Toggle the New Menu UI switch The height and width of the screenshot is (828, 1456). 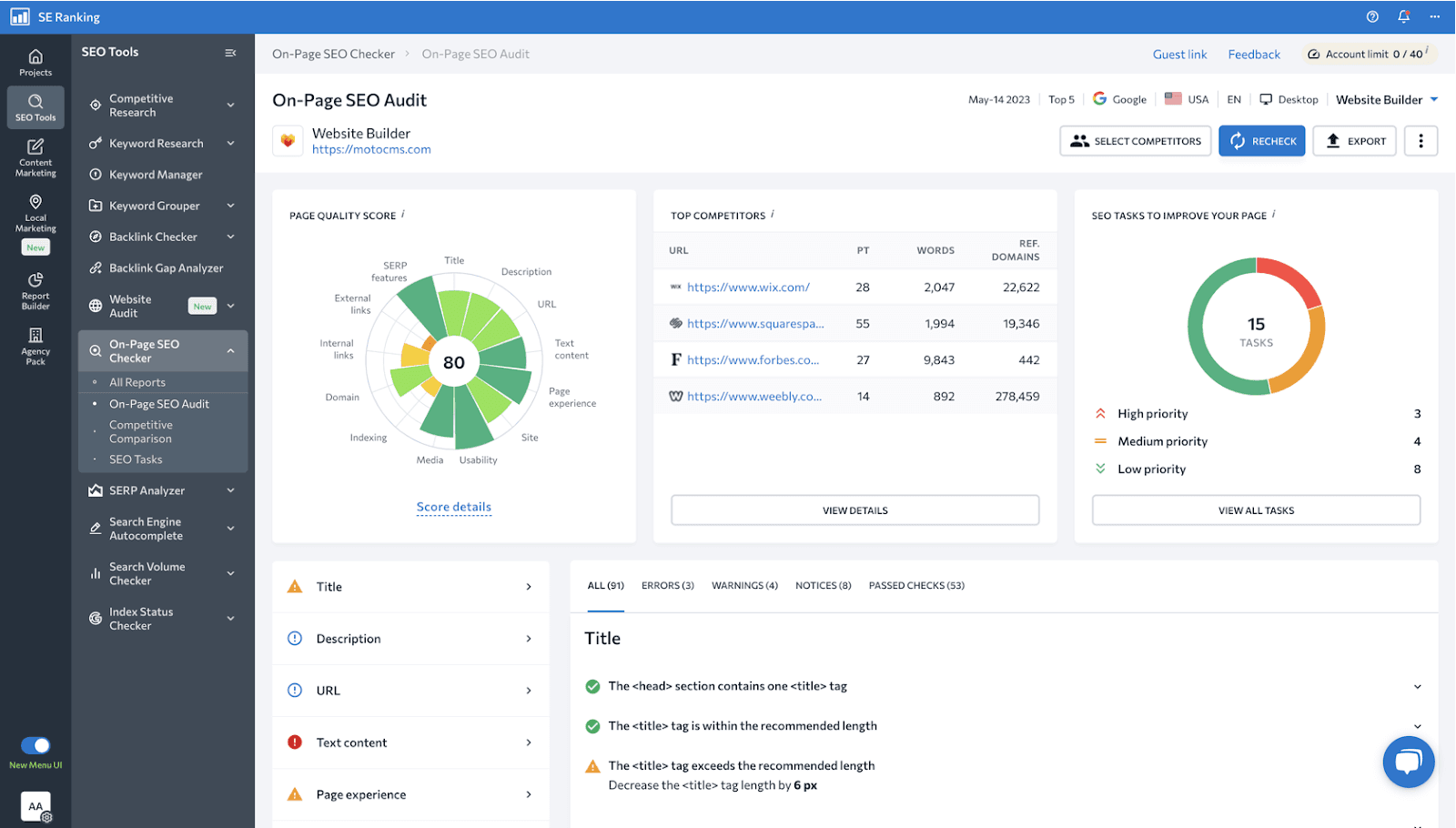coord(35,745)
